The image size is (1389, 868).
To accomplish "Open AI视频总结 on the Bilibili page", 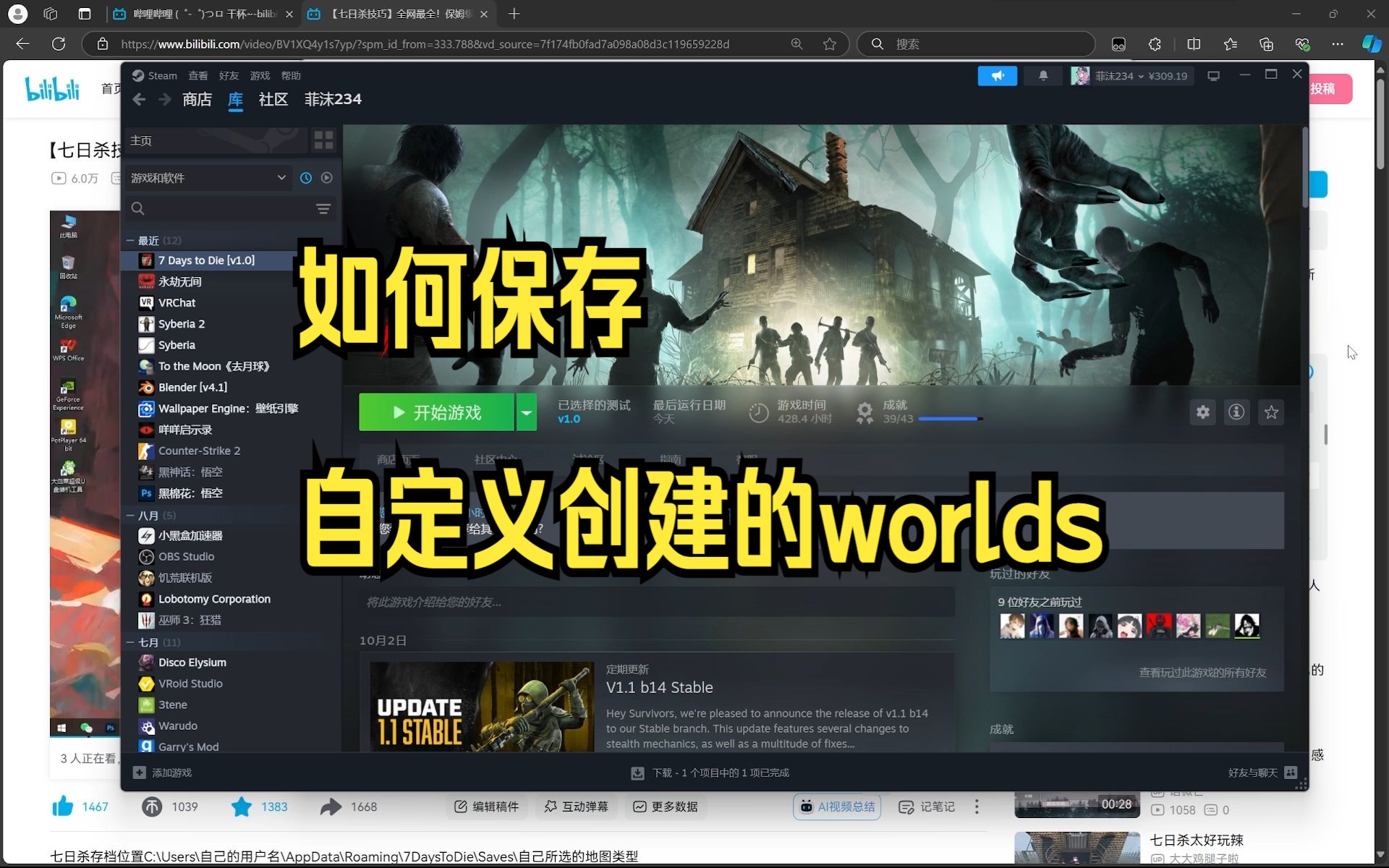I will (837, 807).
